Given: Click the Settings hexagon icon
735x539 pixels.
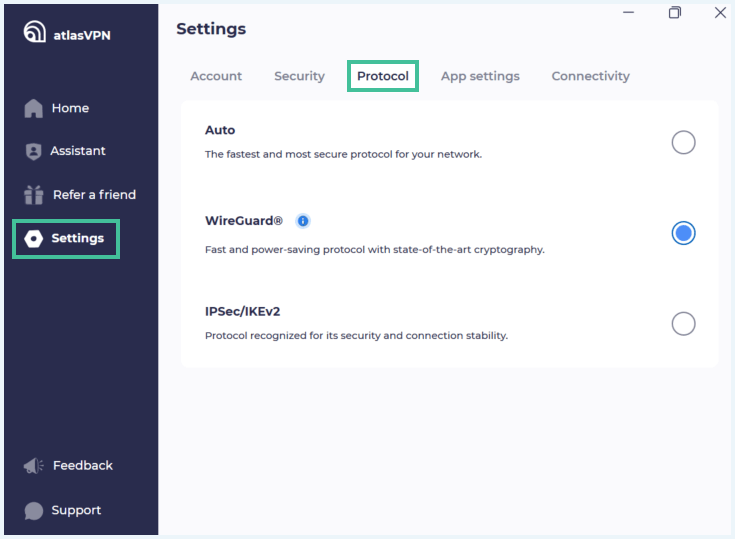Looking at the screenshot, I should click(33, 239).
